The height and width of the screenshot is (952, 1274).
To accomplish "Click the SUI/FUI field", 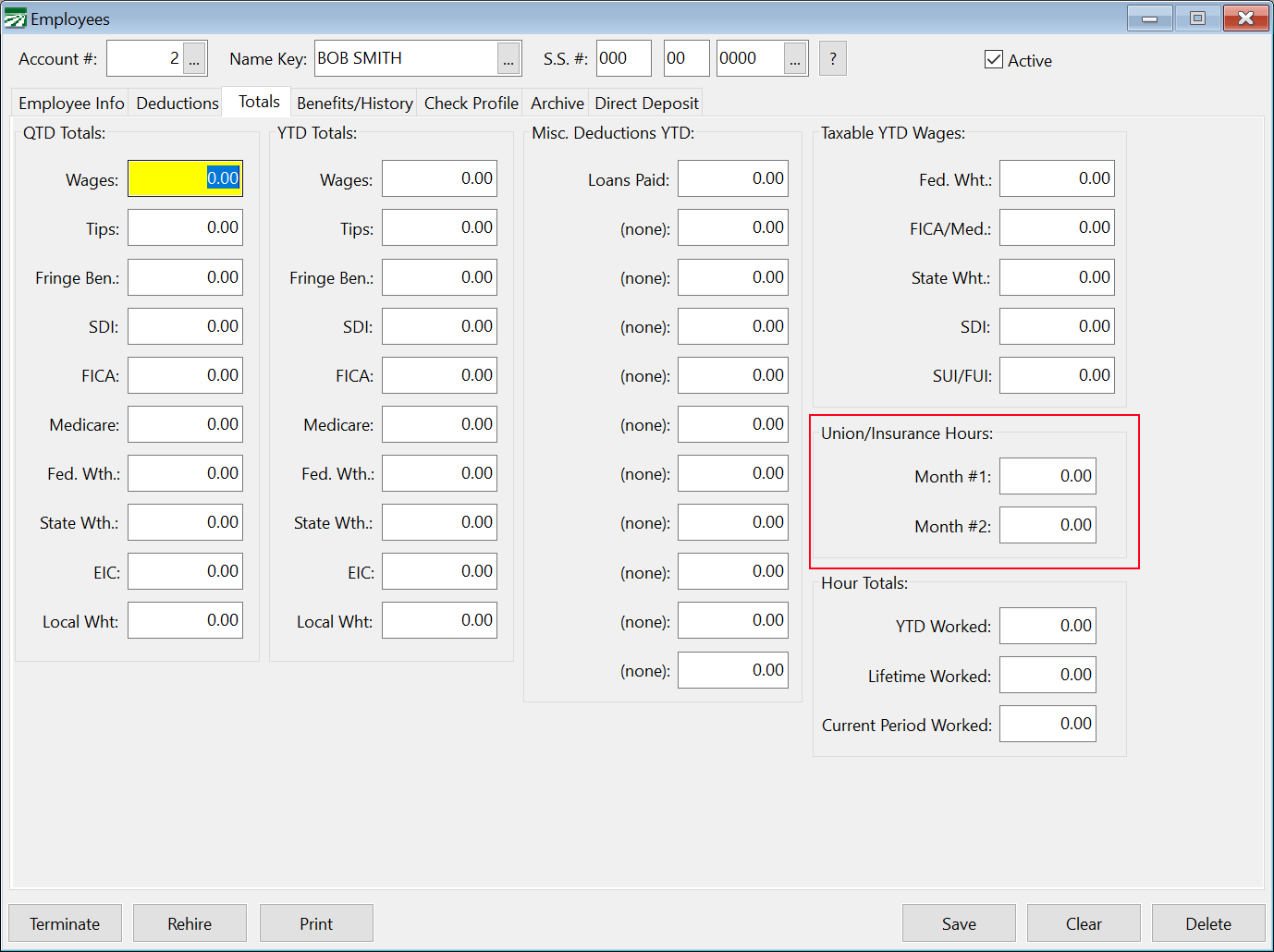I will pyautogui.click(x=1057, y=375).
